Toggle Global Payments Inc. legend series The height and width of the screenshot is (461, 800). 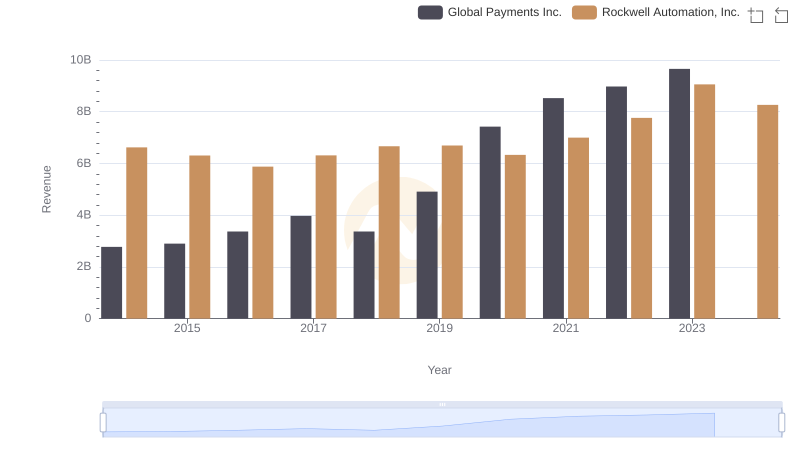490,12
